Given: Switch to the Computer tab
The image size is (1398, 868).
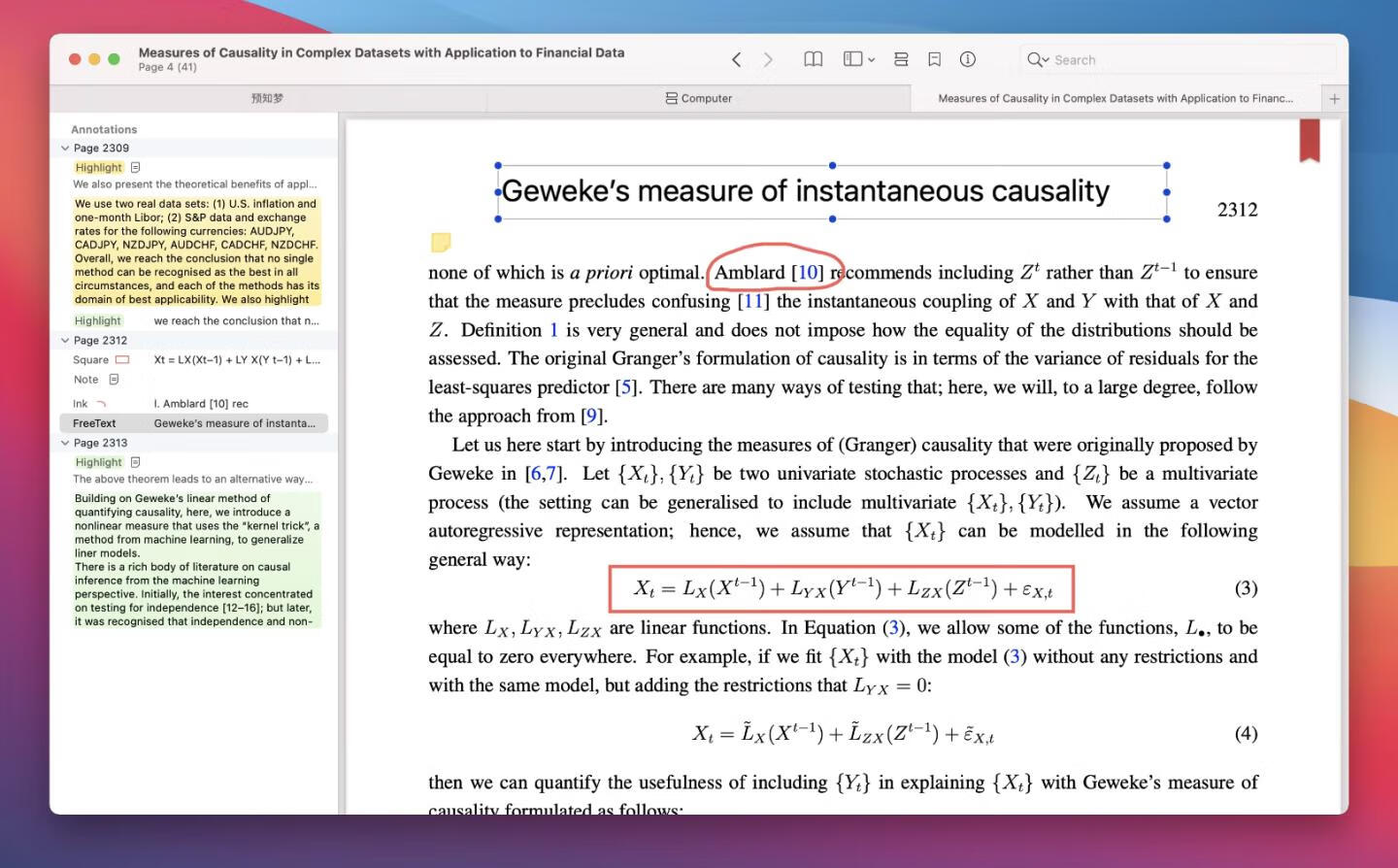Looking at the screenshot, I should [698, 98].
